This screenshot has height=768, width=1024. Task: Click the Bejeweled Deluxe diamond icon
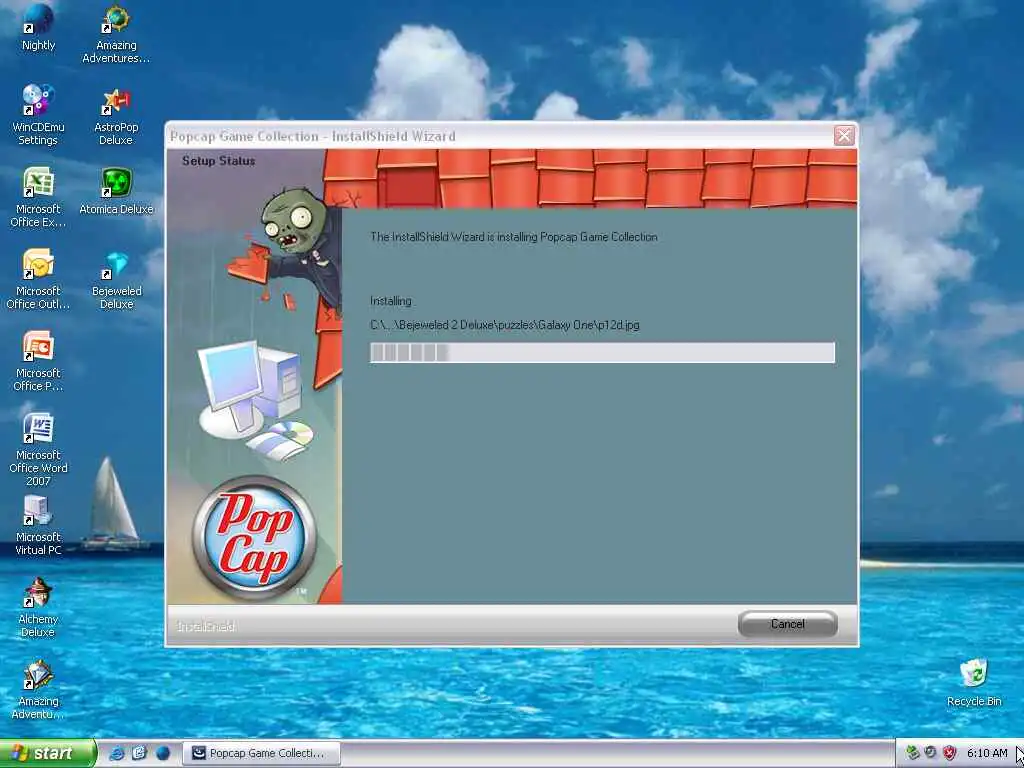[x=116, y=280]
